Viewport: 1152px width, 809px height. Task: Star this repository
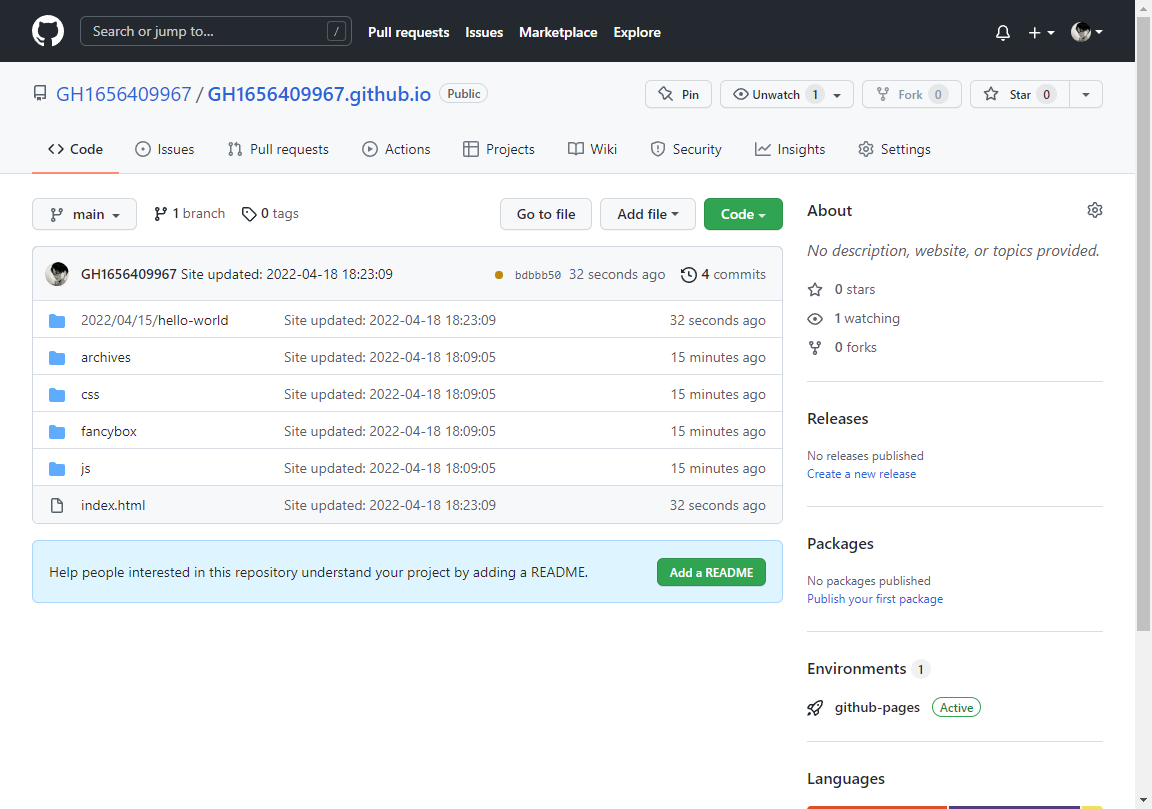1009,94
